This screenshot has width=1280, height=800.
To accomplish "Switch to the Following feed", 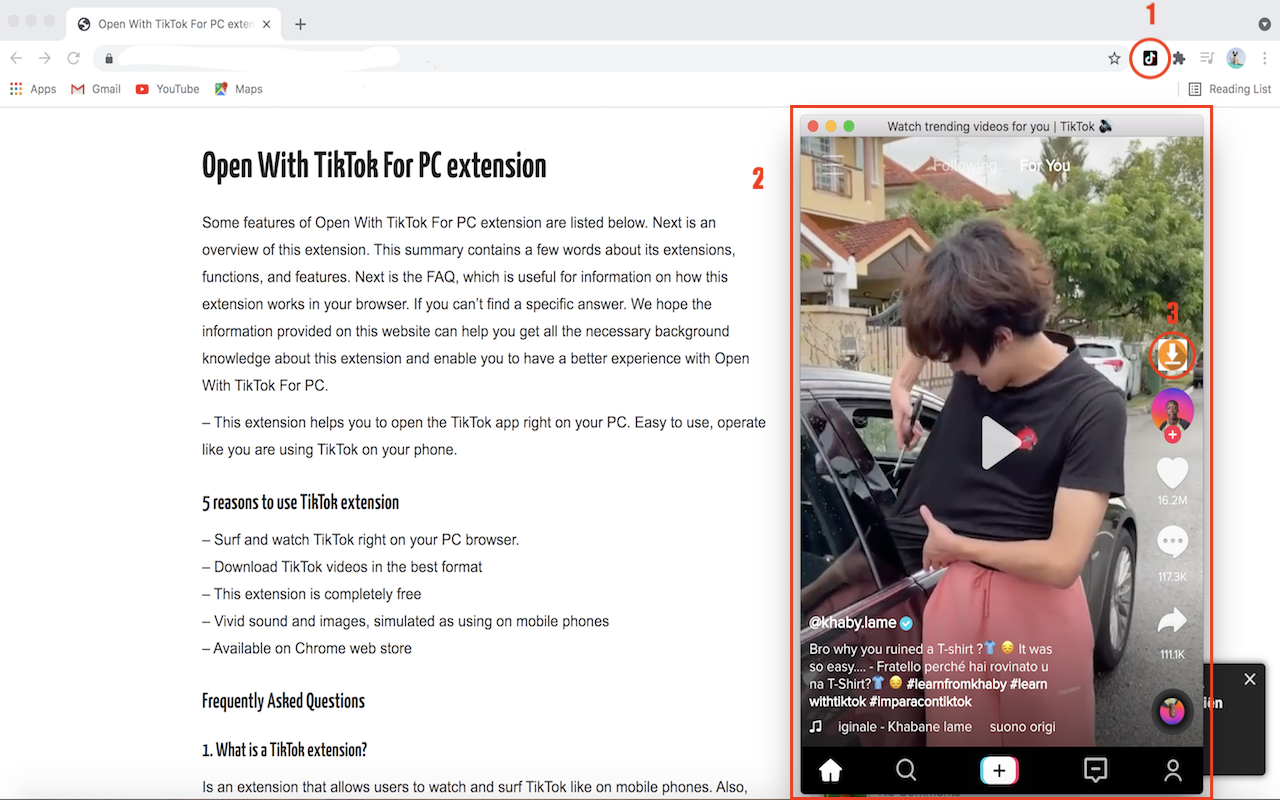I will click(x=965, y=166).
